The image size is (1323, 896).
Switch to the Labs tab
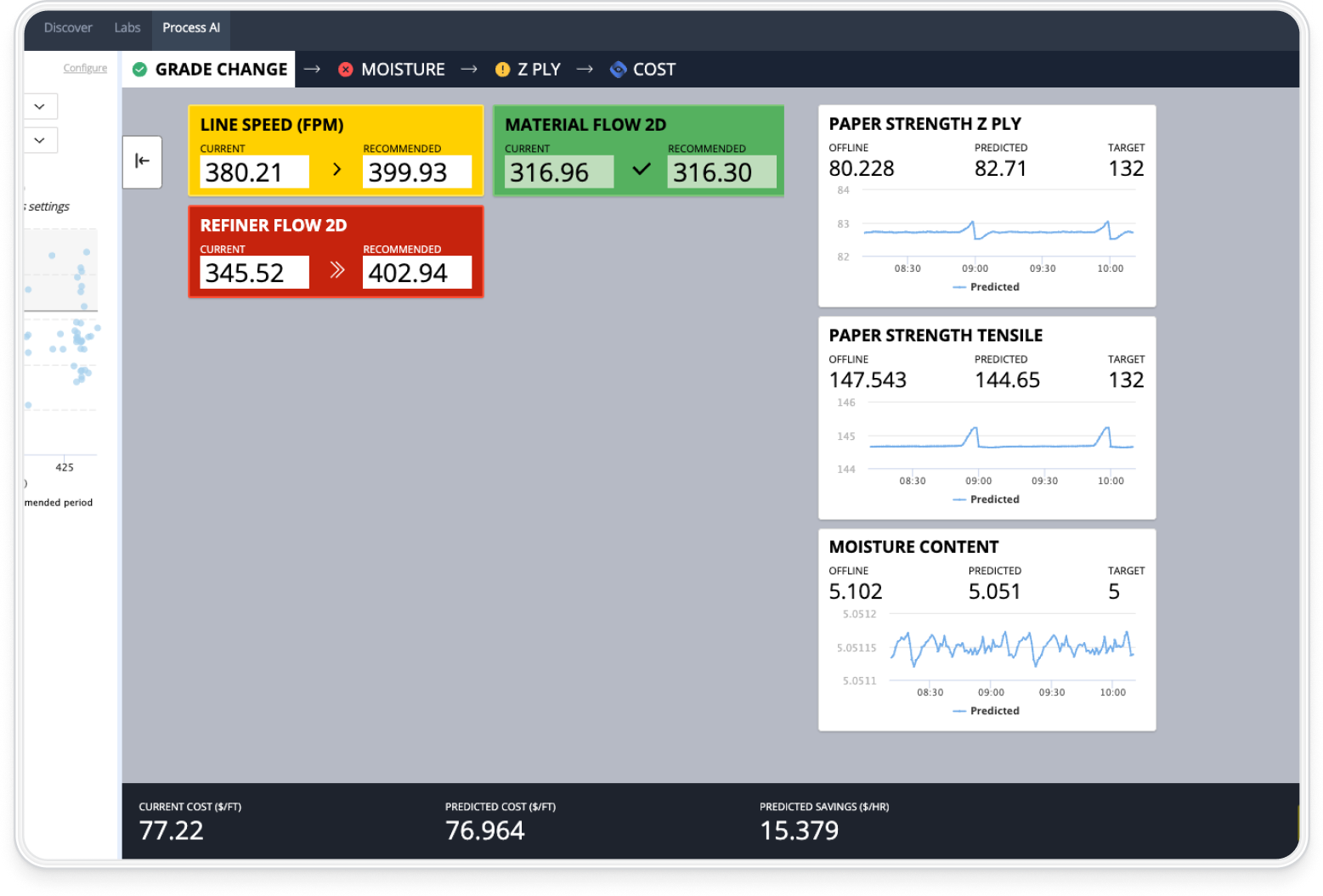click(127, 28)
